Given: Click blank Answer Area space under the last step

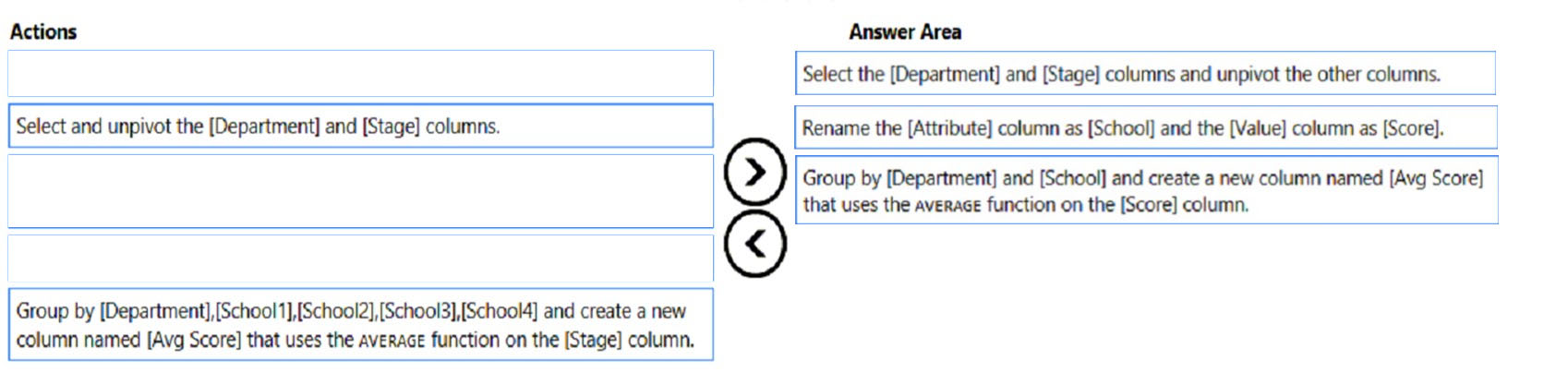Looking at the screenshot, I should coord(1145,295).
